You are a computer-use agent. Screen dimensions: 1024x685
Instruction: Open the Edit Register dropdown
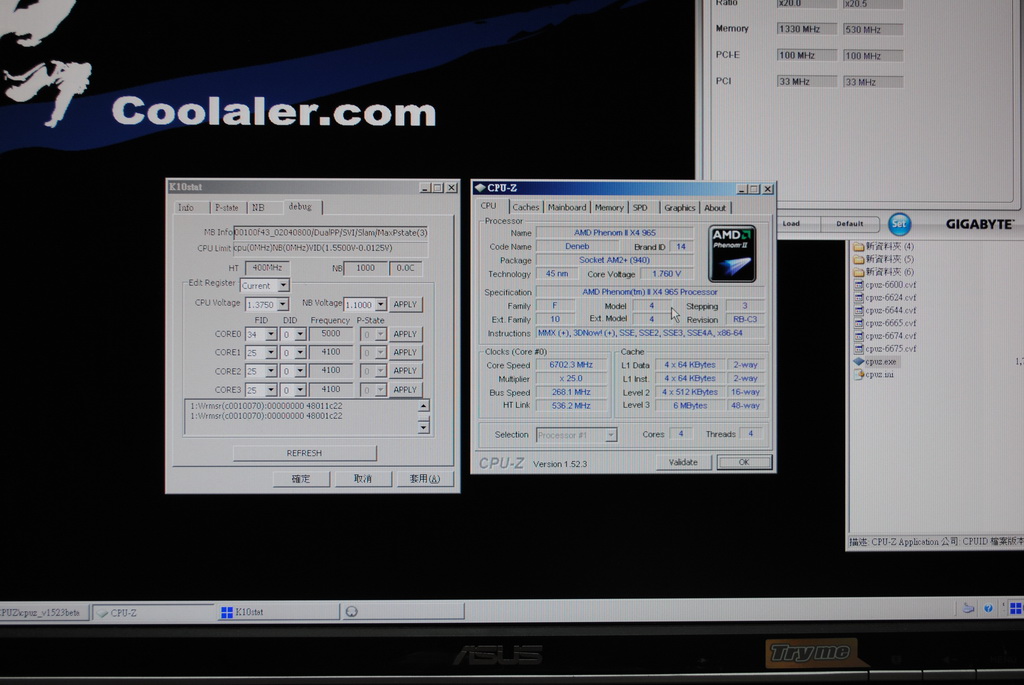(283, 286)
